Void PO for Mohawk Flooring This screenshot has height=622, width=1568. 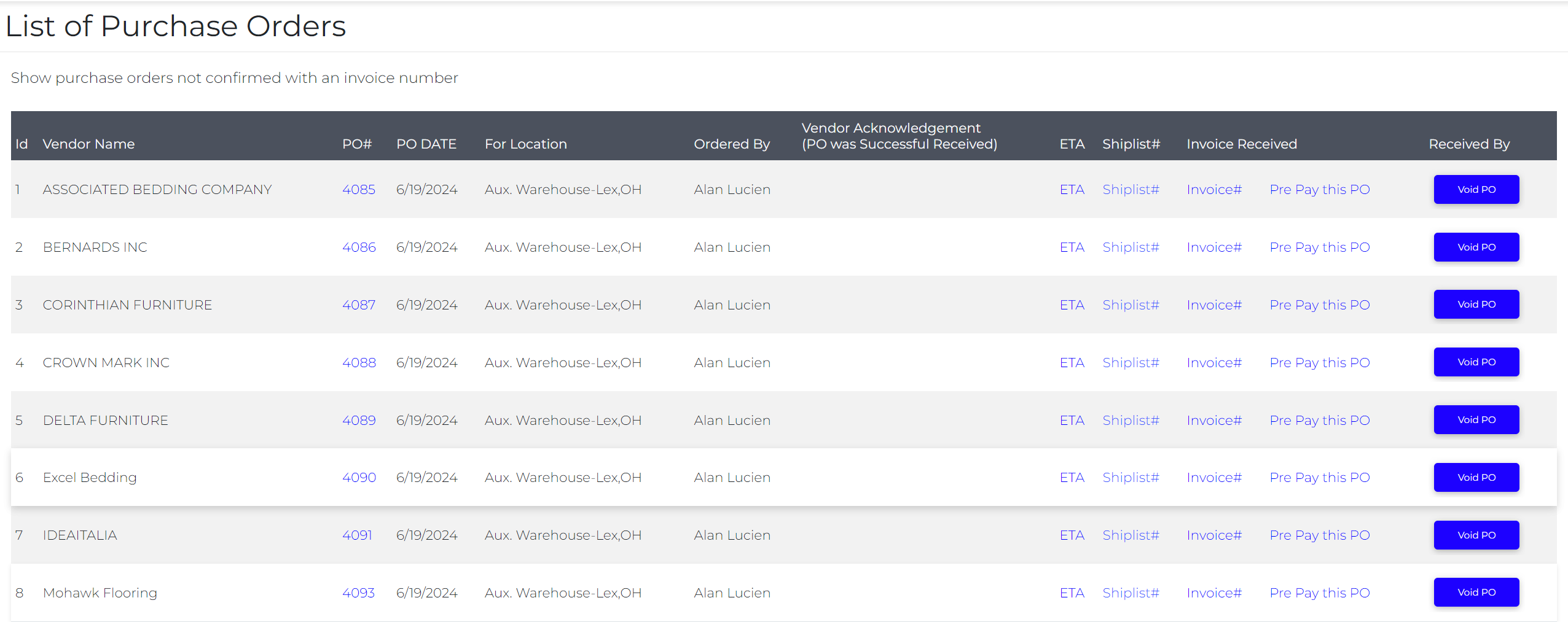click(x=1476, y=592)
